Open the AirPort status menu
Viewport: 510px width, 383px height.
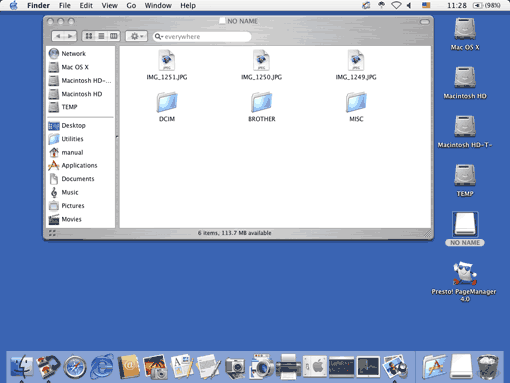[x=396, y=5]
